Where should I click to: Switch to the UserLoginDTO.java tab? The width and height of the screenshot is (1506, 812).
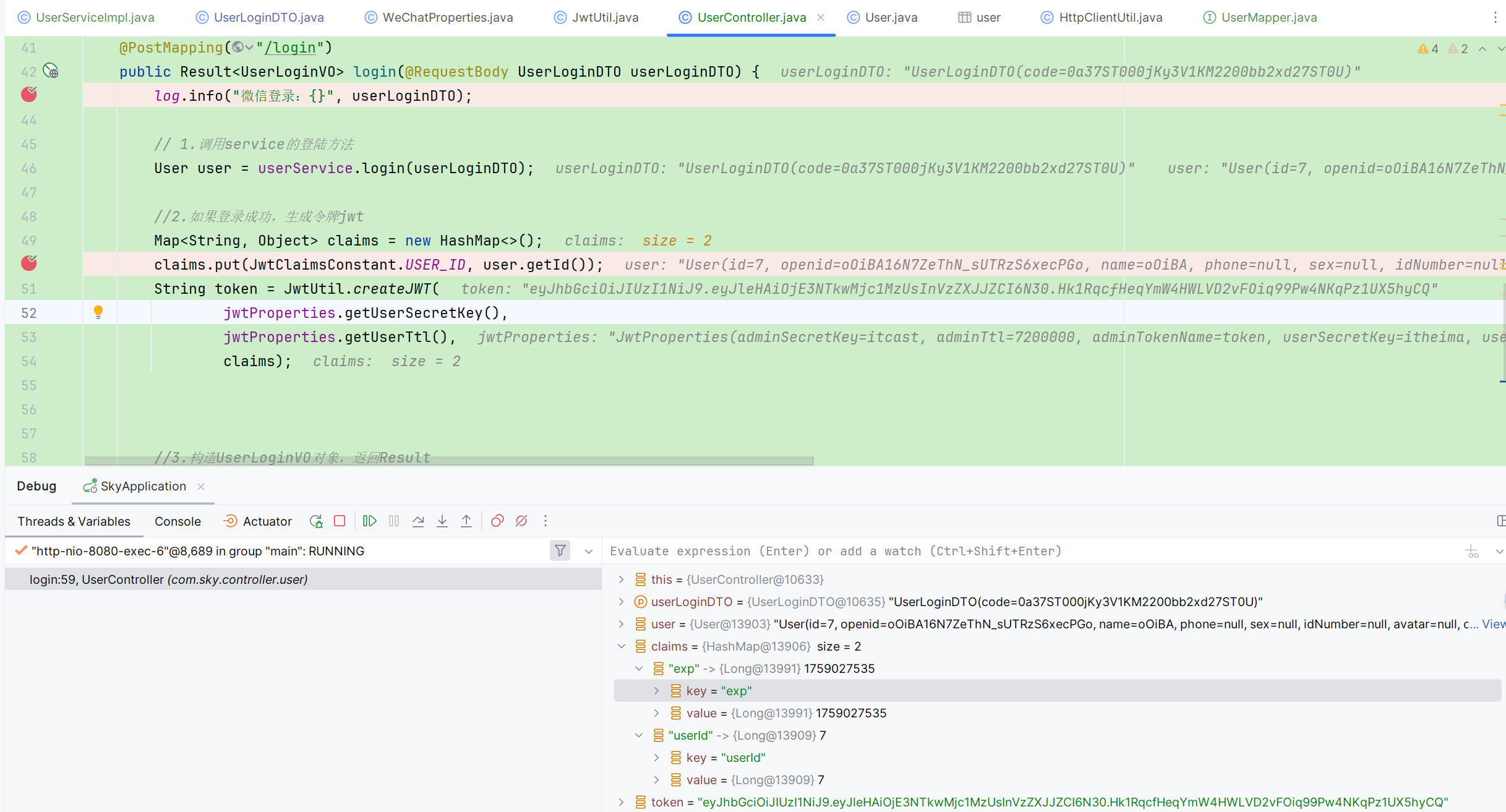point(260,17)
